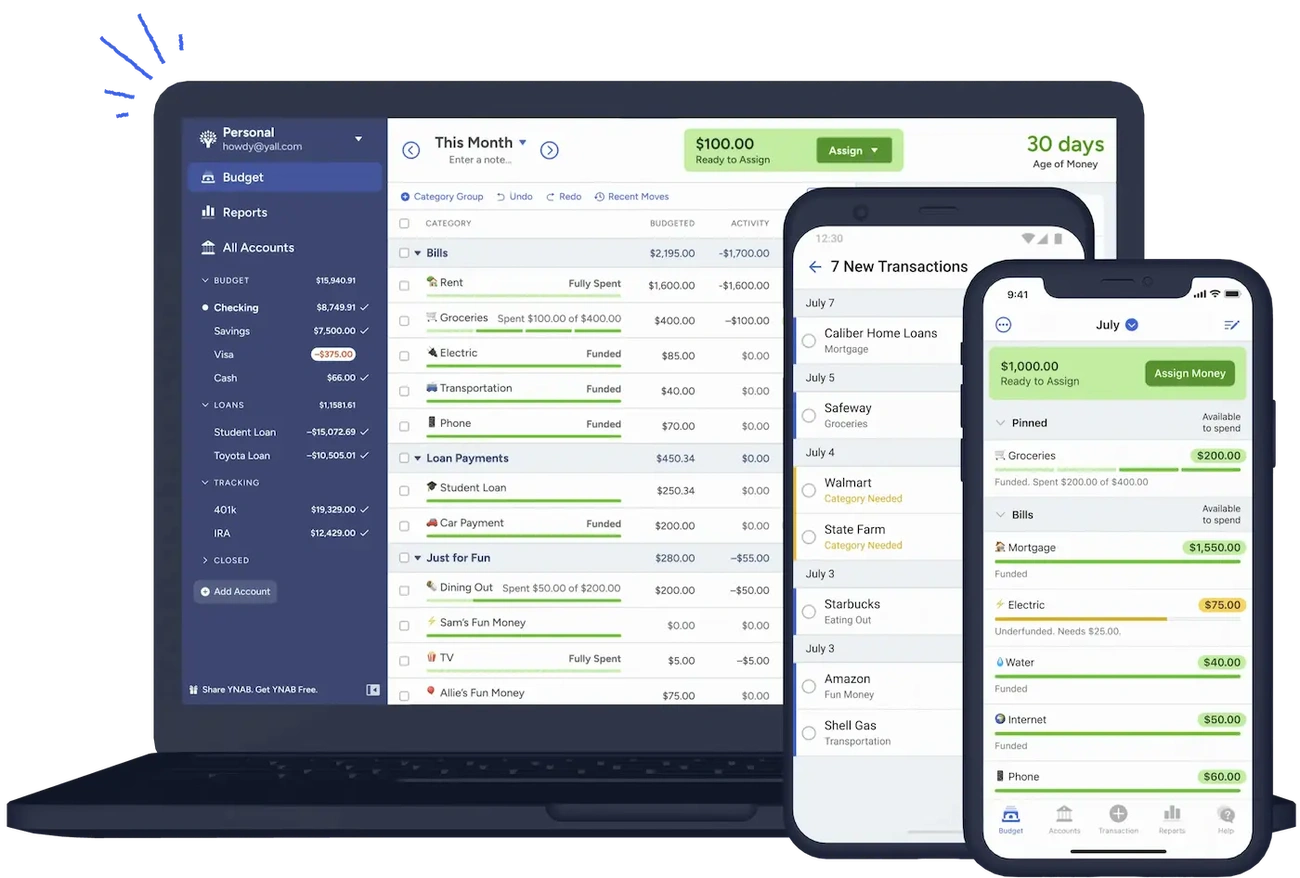Check the Rent category checkbox
The height and width of the screenshot is (878, 1300).
(x=404, y=285)
